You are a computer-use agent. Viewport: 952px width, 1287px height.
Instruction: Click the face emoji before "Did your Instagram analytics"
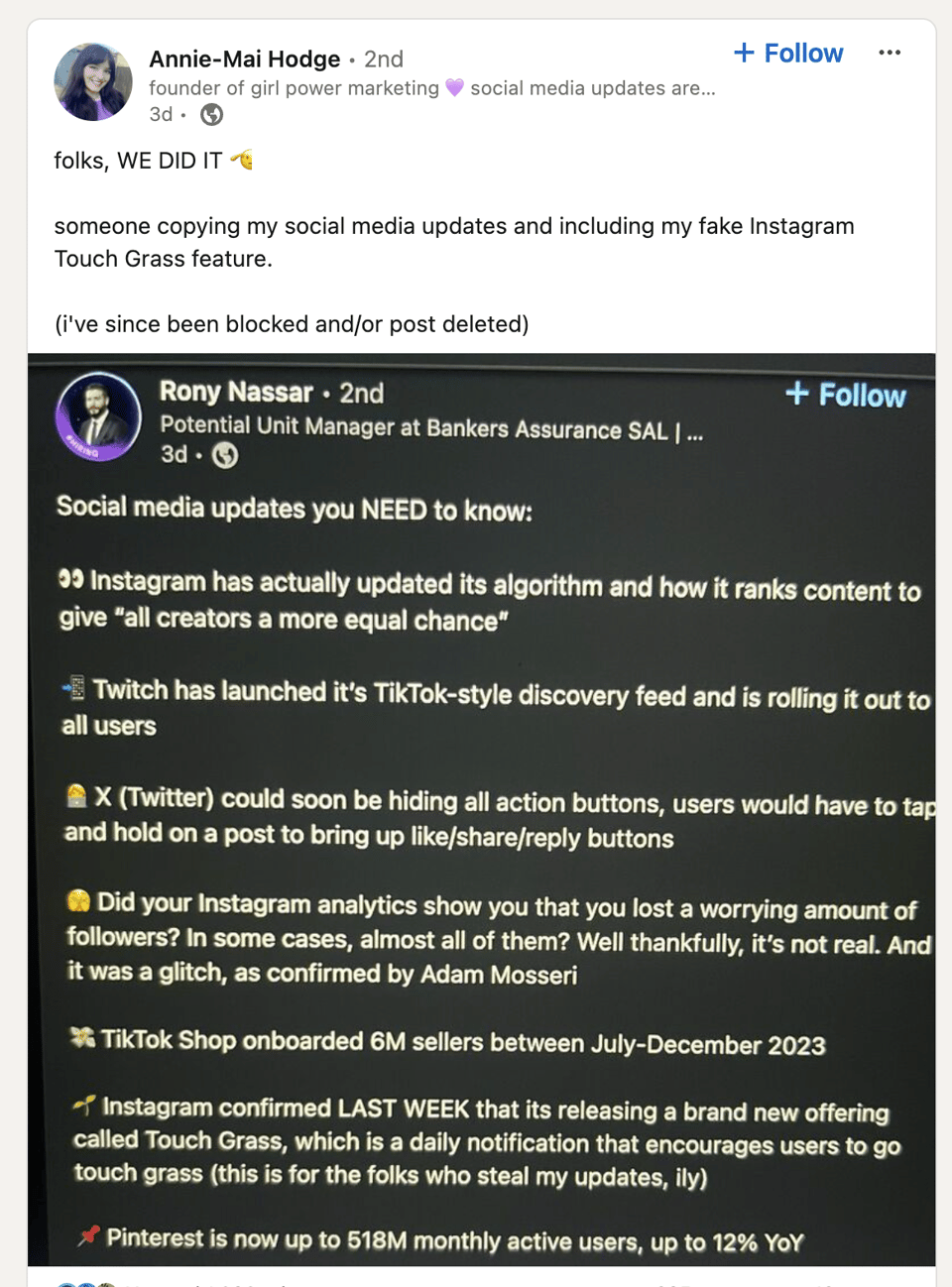click(78, 900)
